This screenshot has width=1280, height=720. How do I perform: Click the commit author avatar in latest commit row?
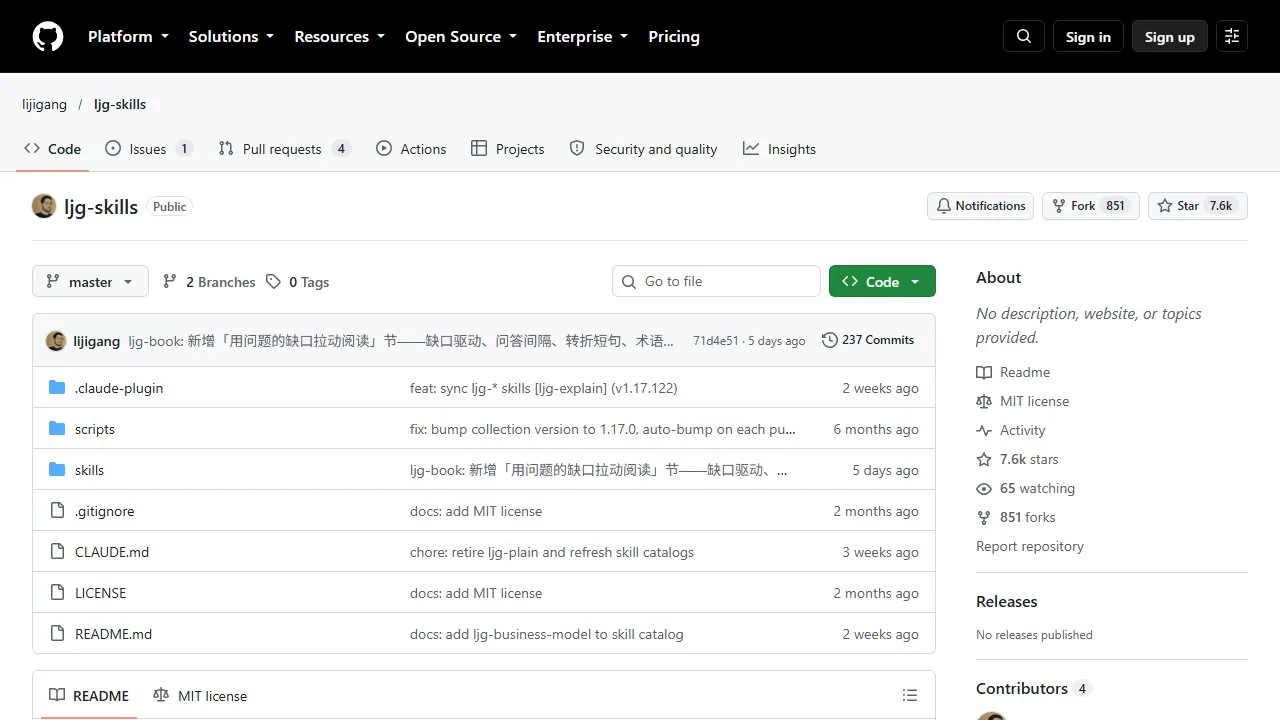coord(56,341)
